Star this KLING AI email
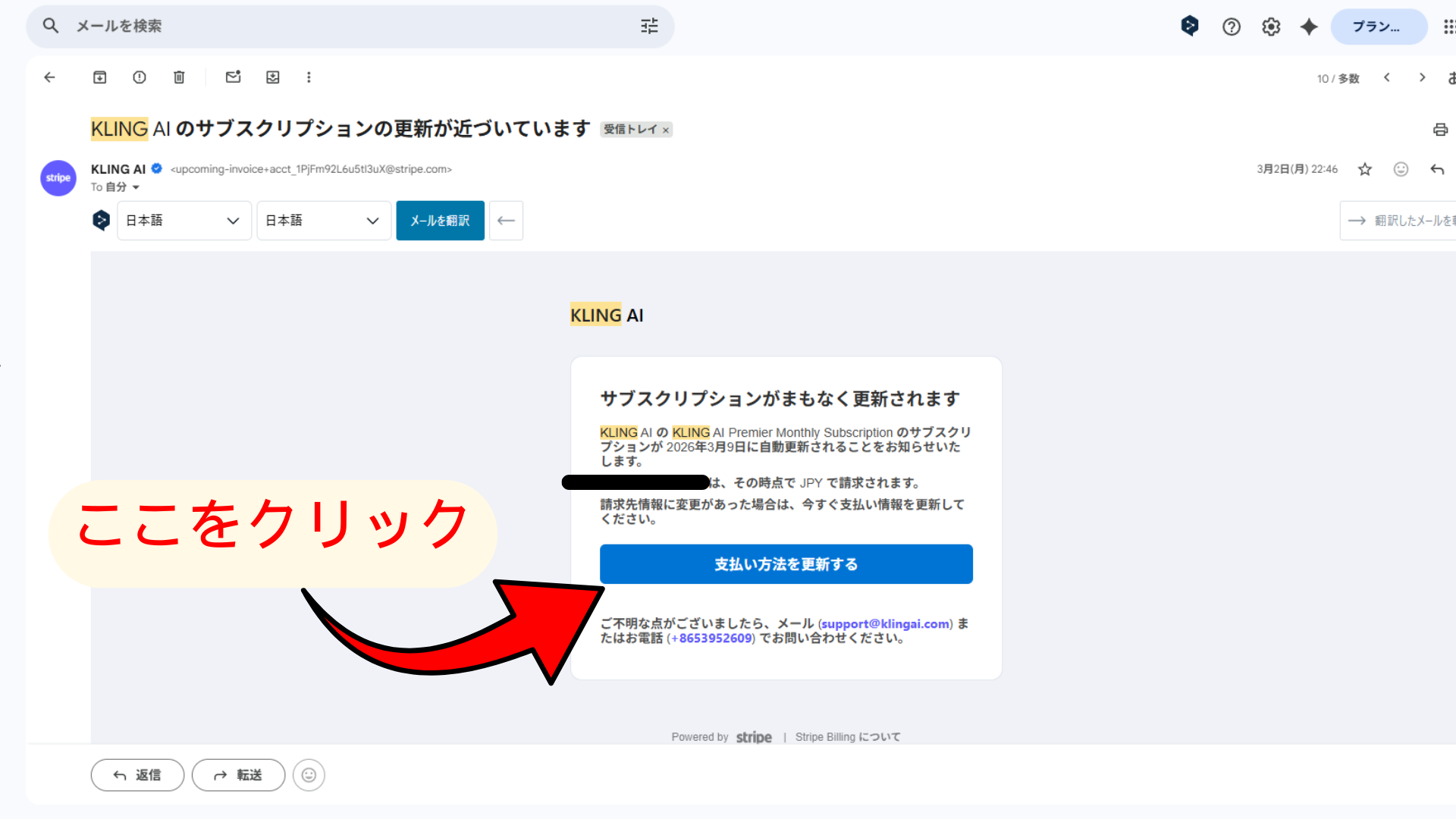The width and height of the screenshot is (1456, 819). pos(1365,169)
